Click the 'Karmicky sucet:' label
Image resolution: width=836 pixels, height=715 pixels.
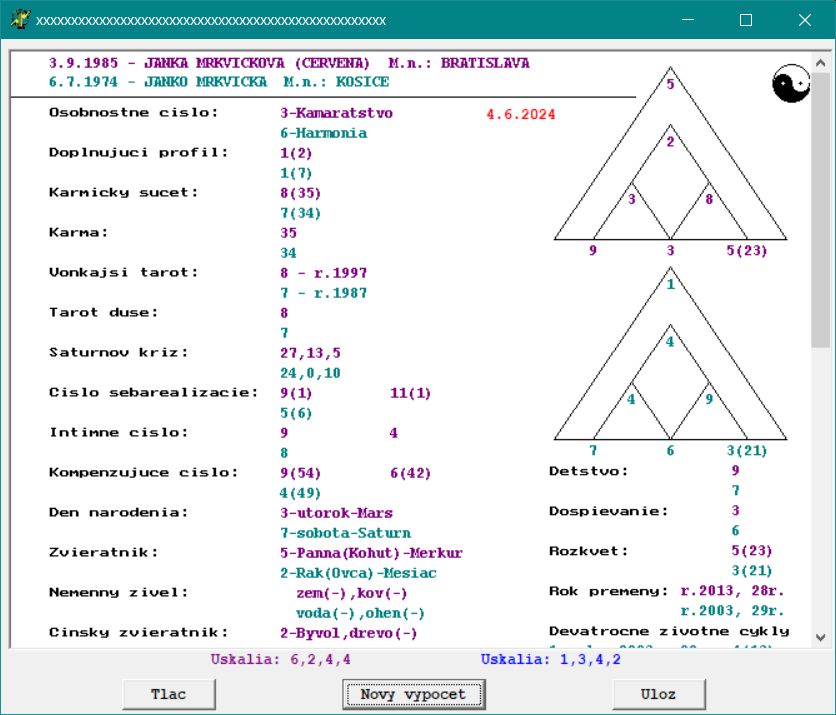(x=124, y=192)
